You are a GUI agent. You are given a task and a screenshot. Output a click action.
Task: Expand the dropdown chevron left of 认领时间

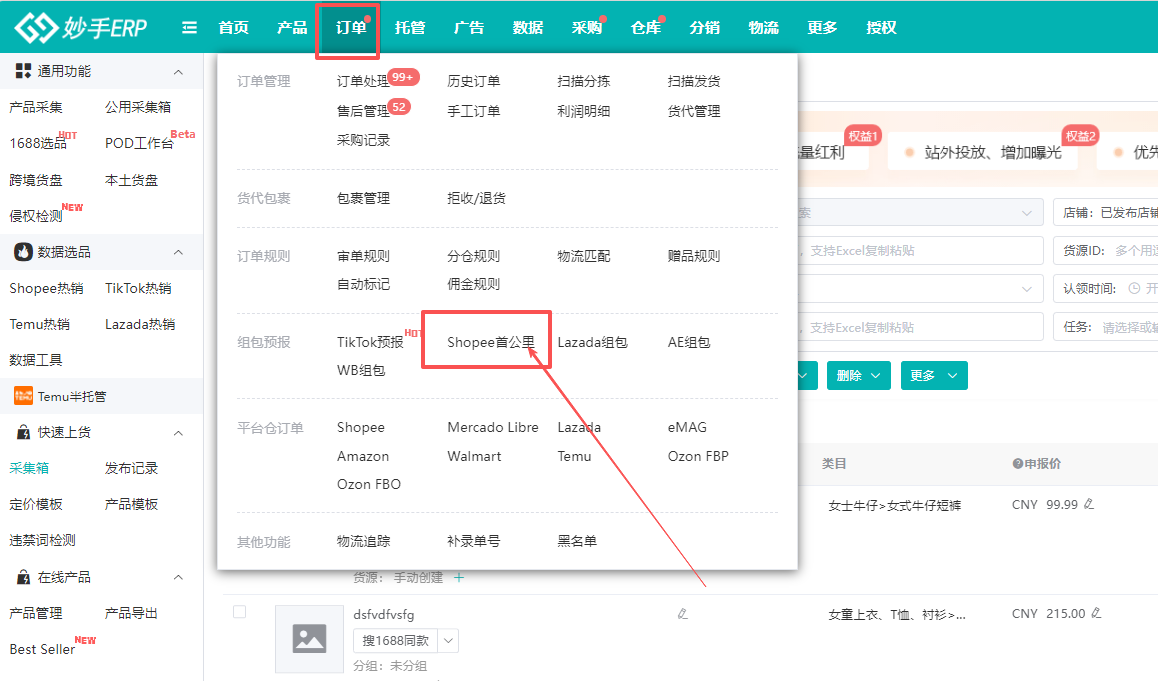click(1027, 289)
